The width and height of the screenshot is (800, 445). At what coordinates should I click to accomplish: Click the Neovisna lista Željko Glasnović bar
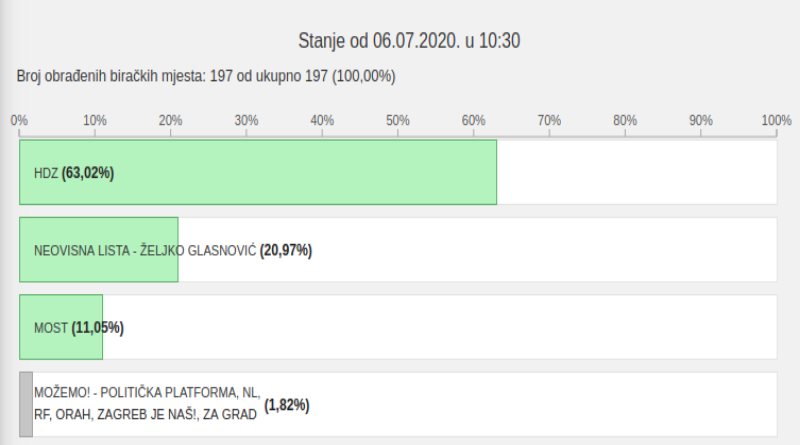[x=98, y=250]
